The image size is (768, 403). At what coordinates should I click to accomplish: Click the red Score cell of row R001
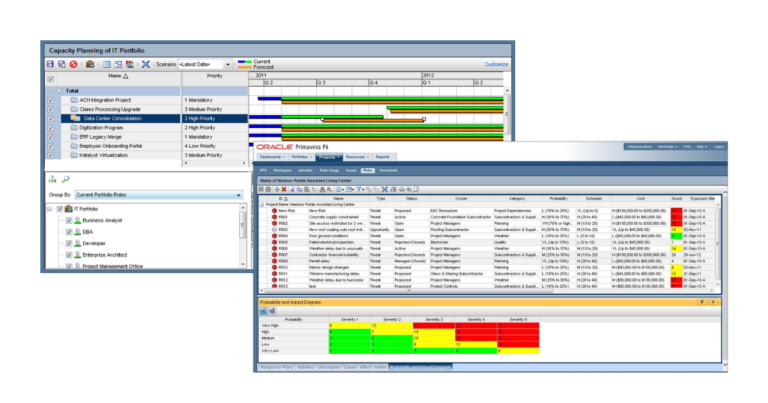(676, 217)
